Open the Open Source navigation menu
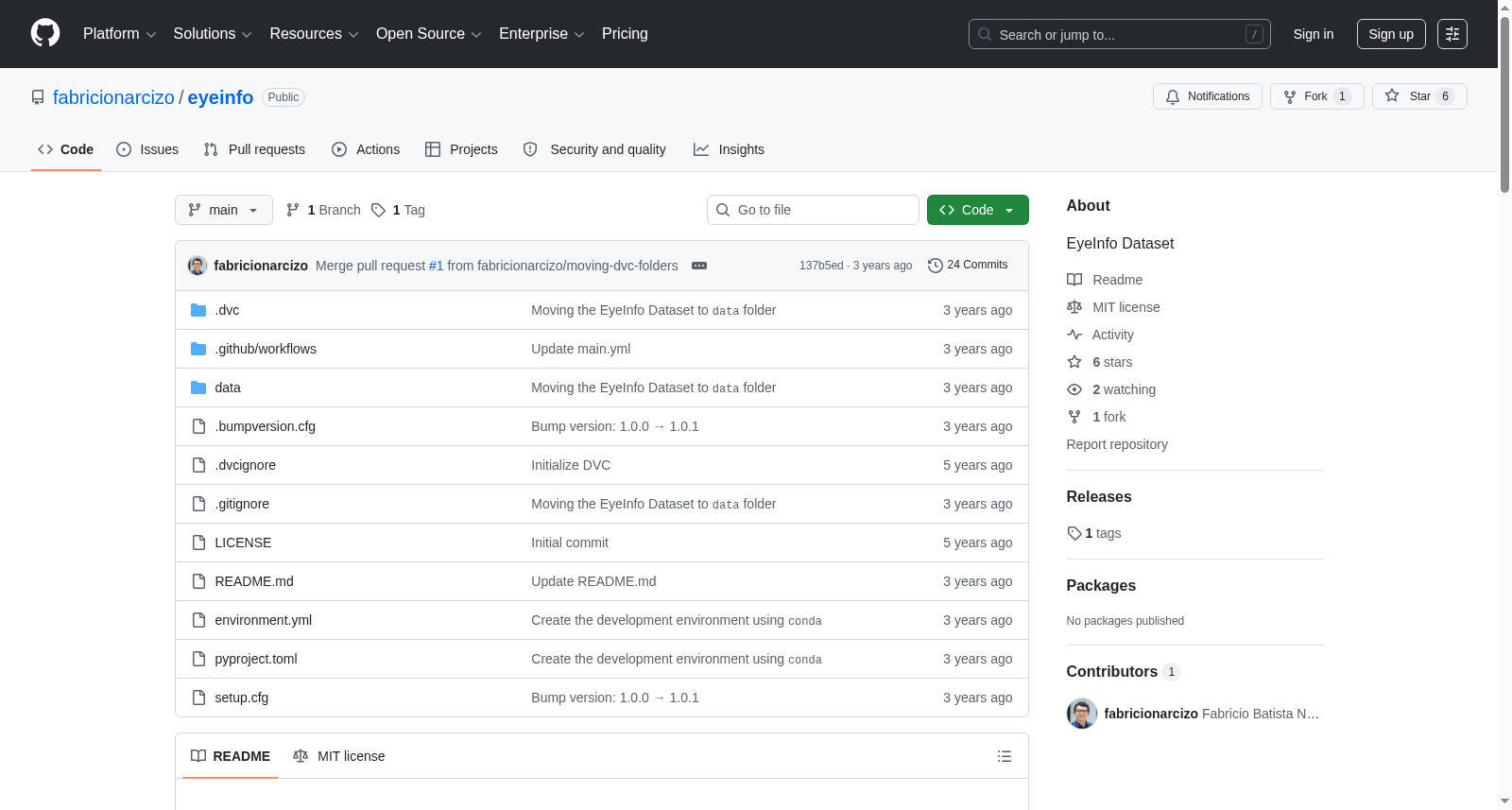The width and height of the screenshot is (1512, 810). [429, 34]
